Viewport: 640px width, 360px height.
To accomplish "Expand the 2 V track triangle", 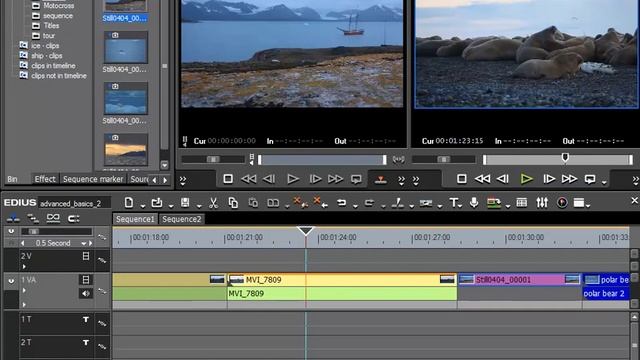I will (24, 267).
